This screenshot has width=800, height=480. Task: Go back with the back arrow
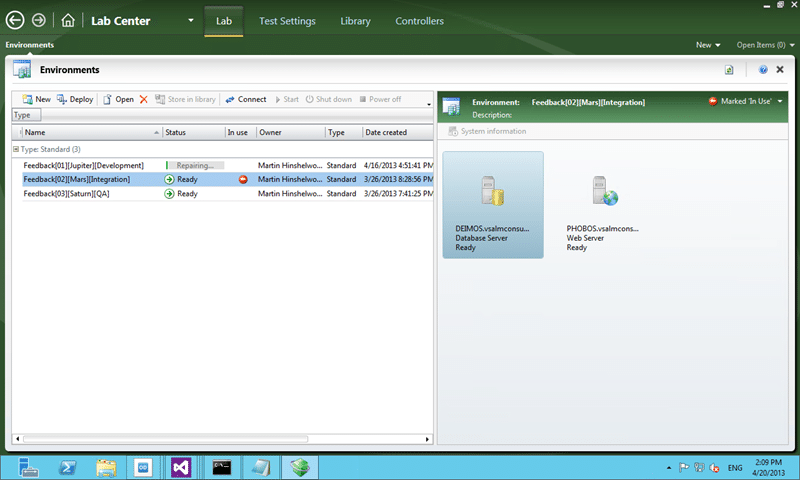coord(15,20)
